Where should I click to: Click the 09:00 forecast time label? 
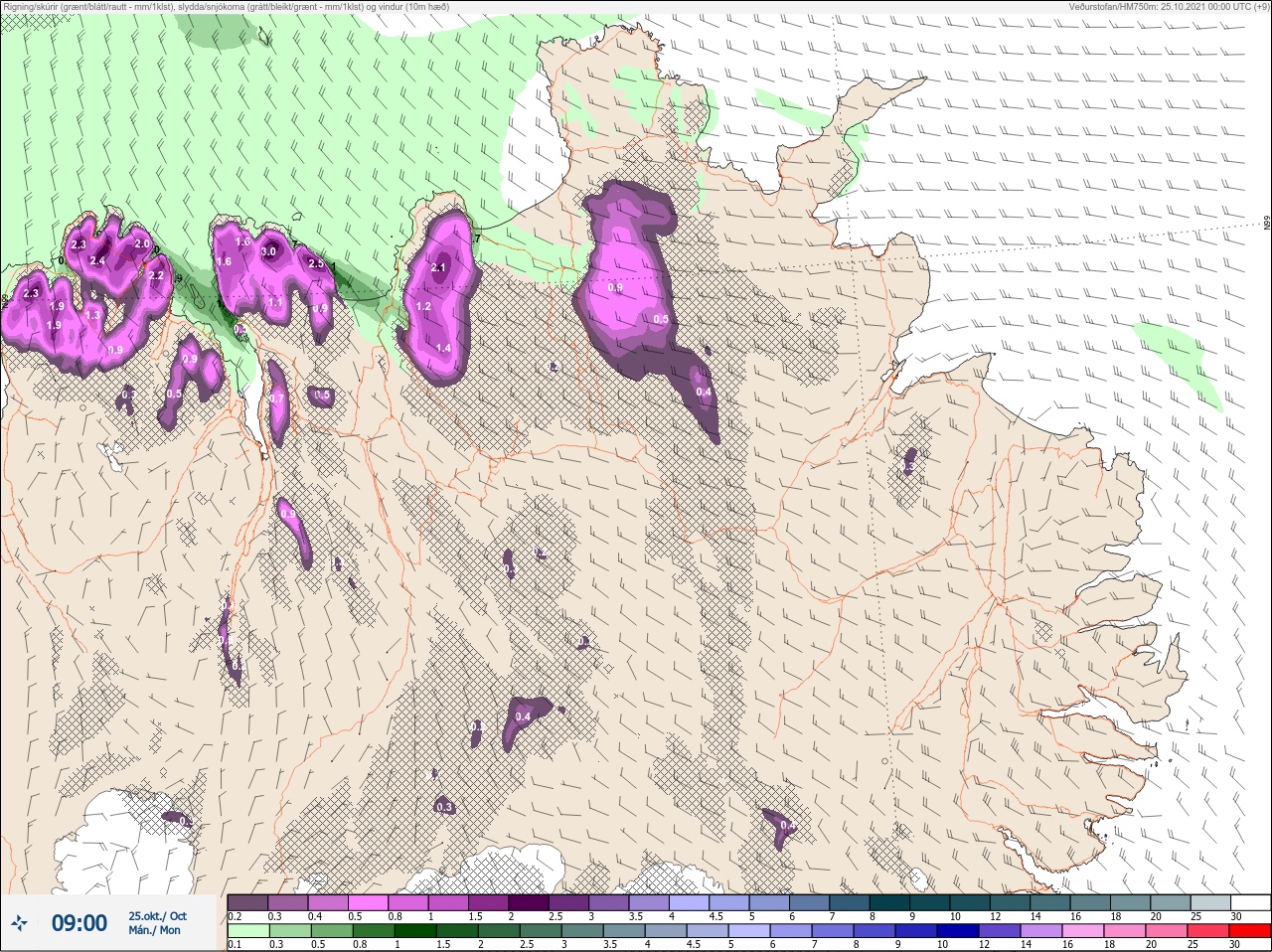point(79,923)
